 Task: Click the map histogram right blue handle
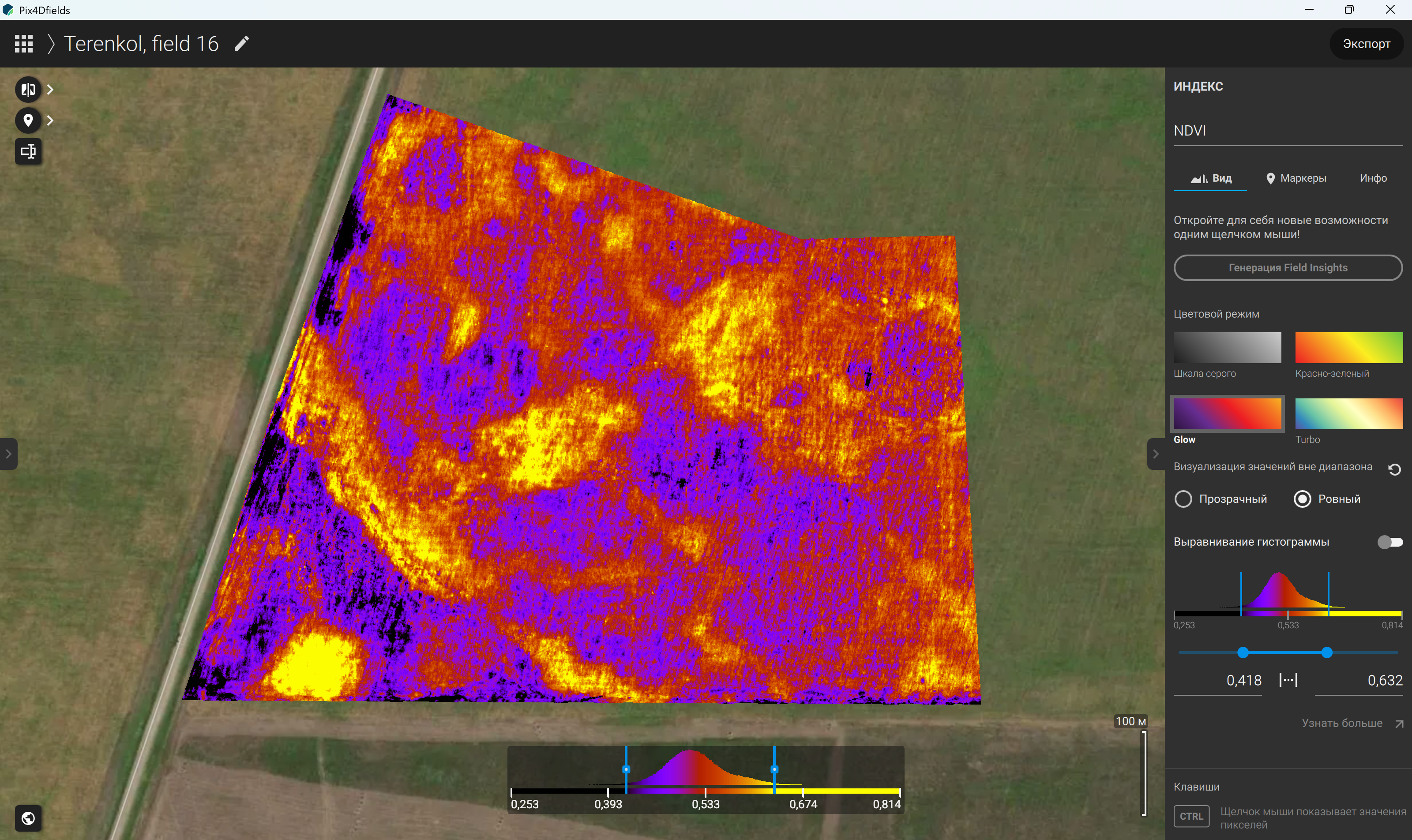[x=774, y=769]
